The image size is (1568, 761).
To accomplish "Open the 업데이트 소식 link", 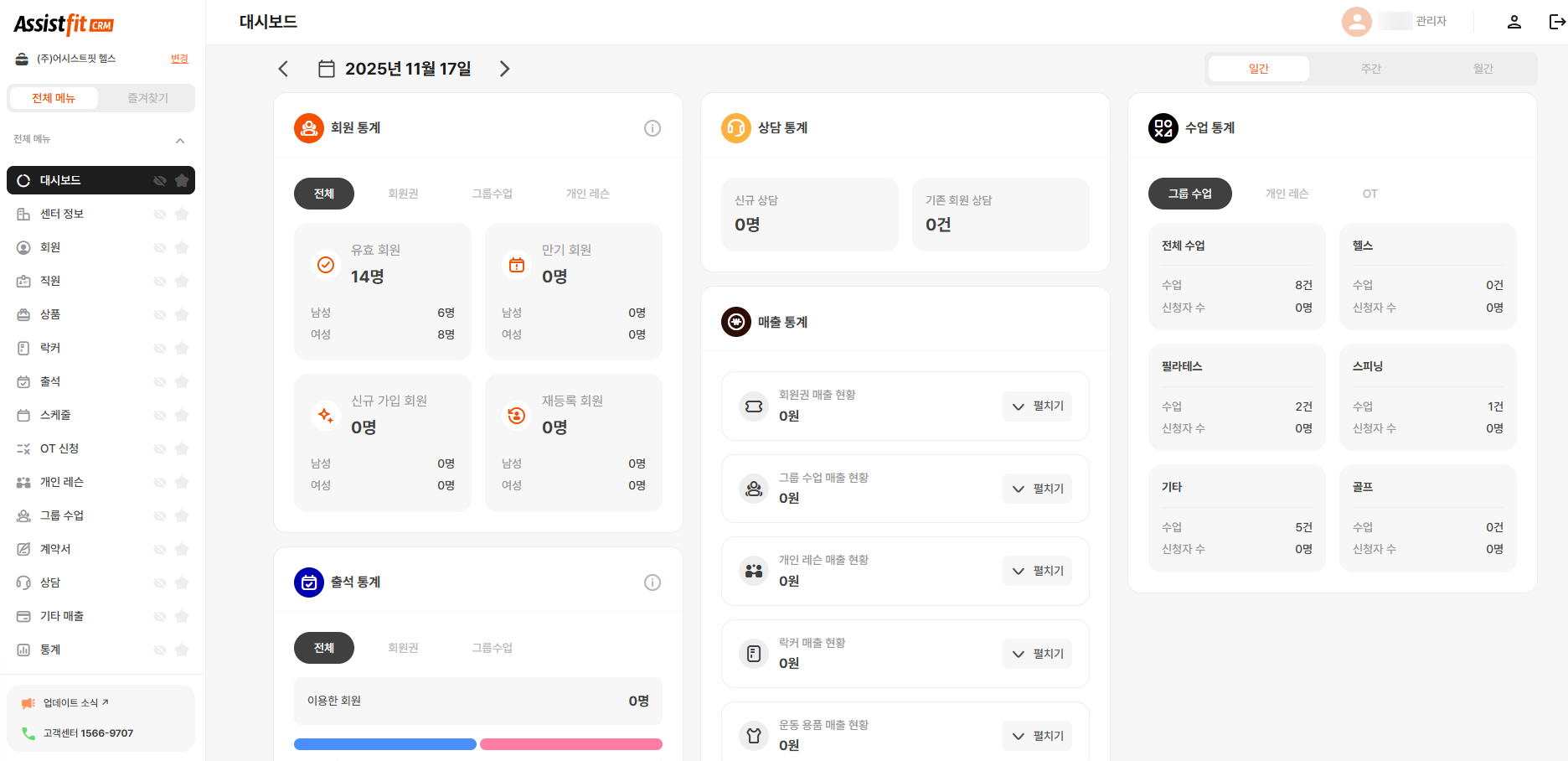I will point(74,702).
